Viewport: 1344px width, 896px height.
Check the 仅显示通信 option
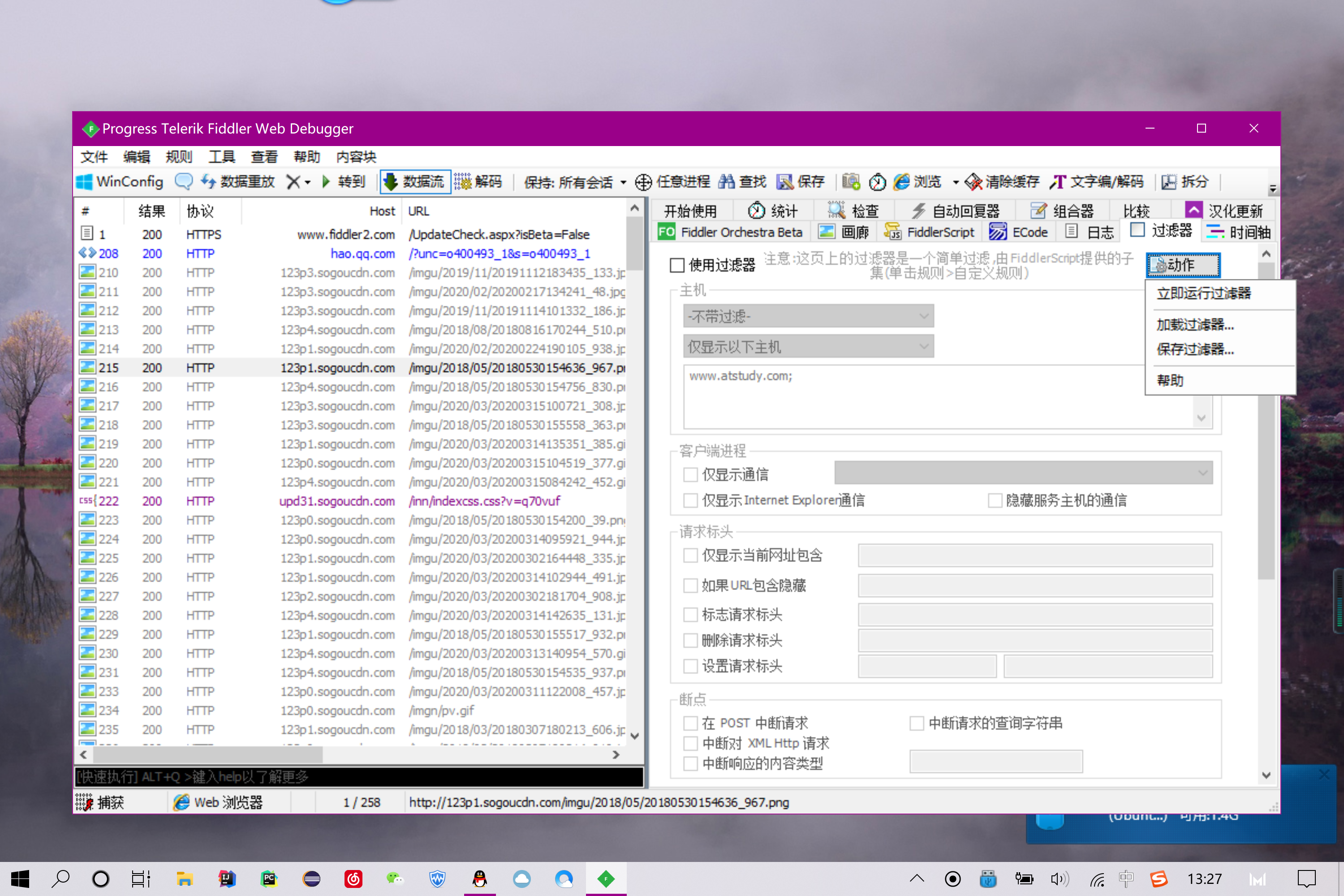click(690, 474)
